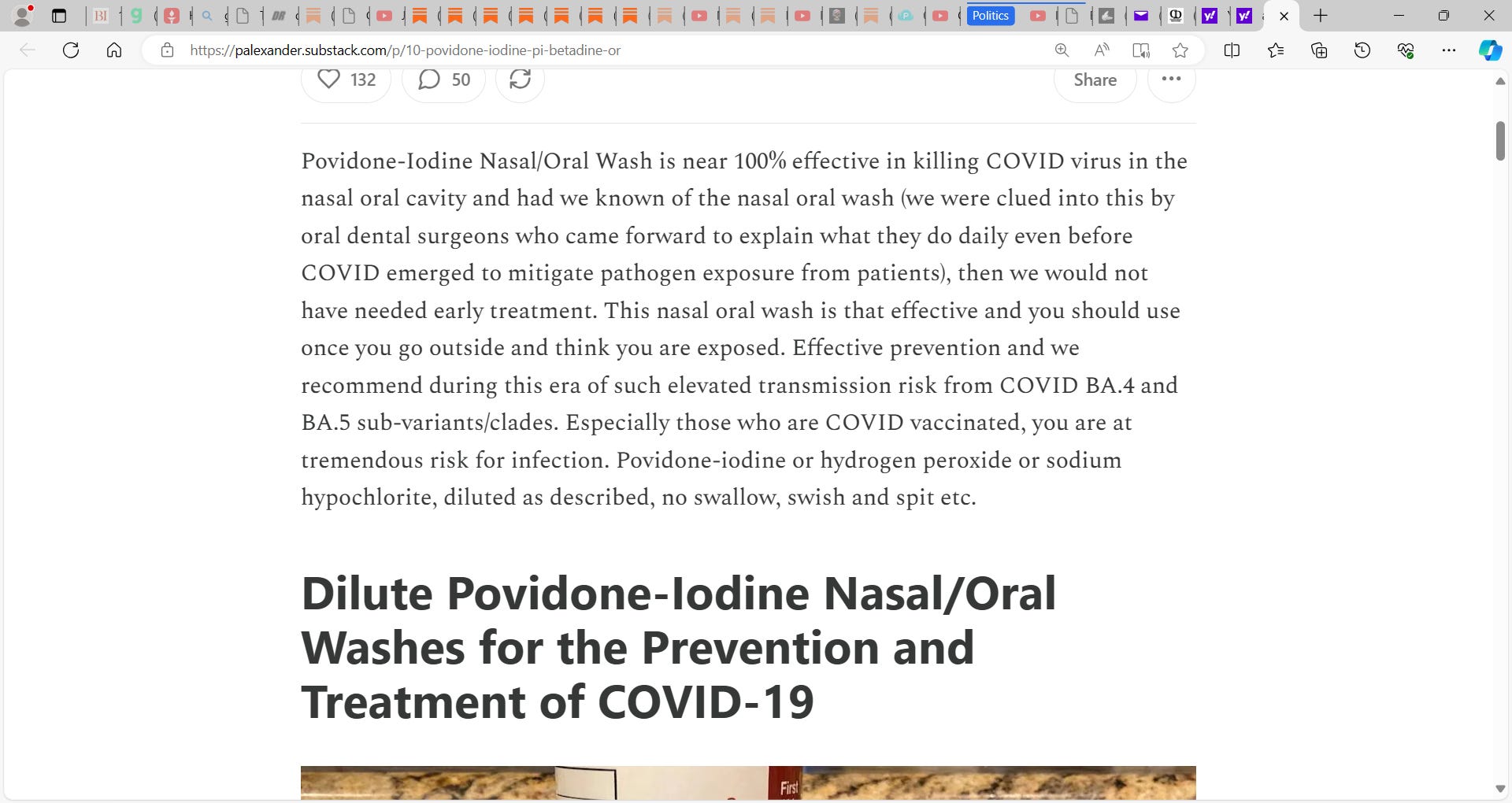Open Edge Settings and more menu

(x=1449, y=50)
